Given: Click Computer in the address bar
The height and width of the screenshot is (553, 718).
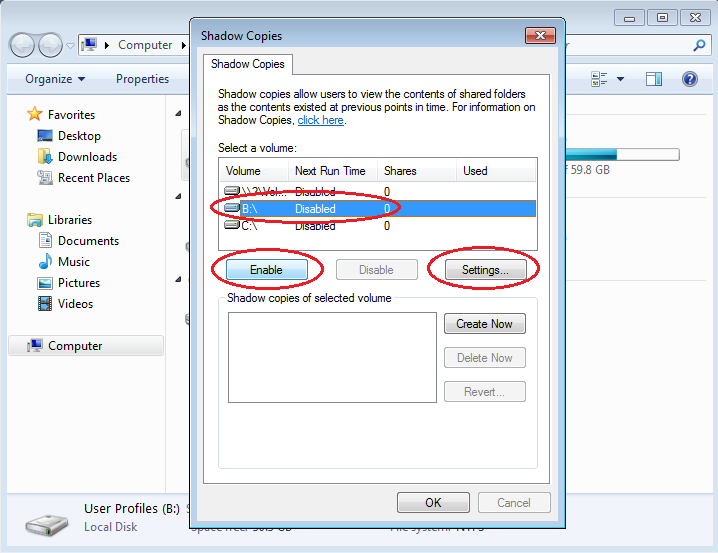Looking at the screenshot, I should click(145, 45).
